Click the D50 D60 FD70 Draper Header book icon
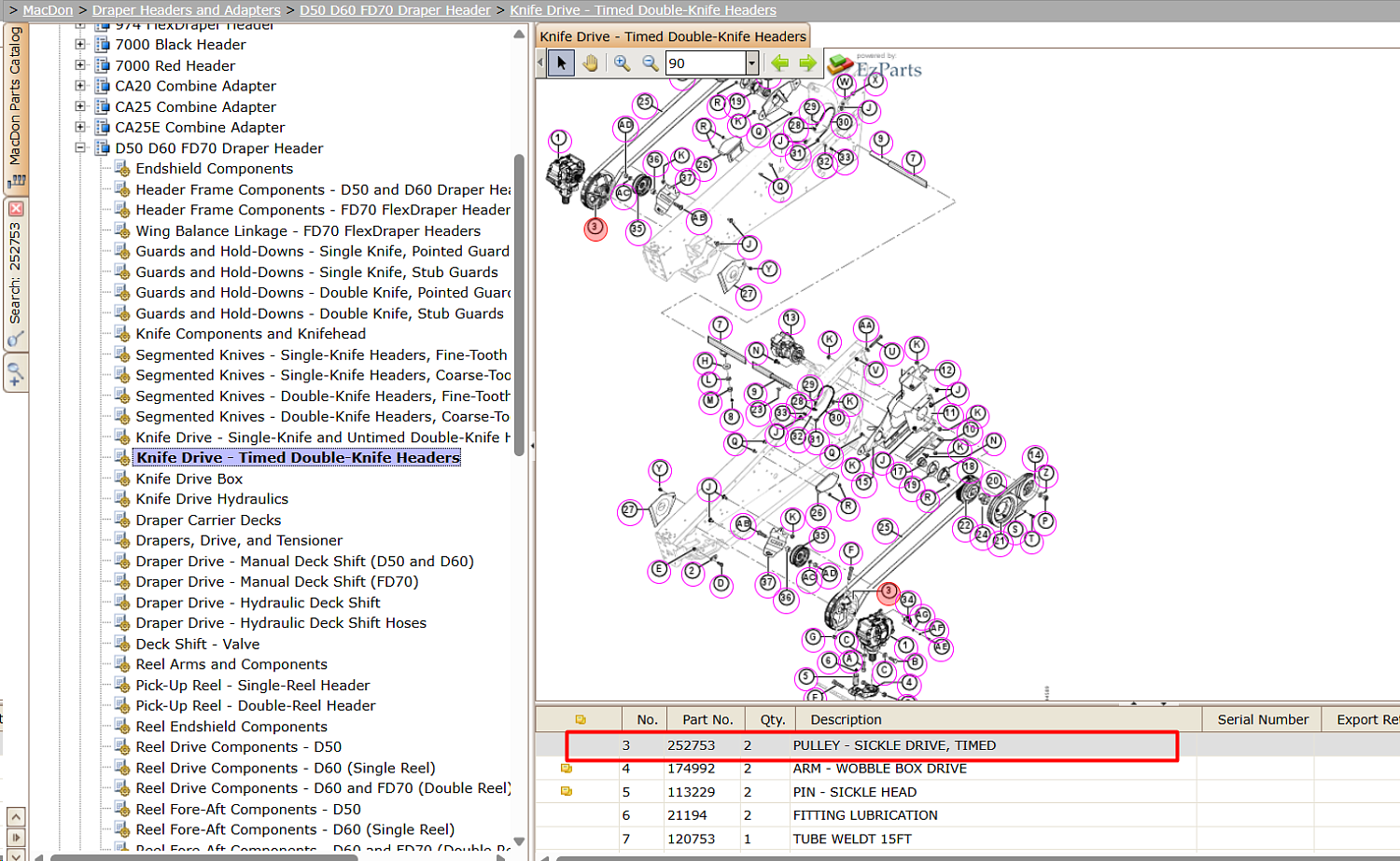This screenshot has height=861, width=1400. pyautogui.click(x=103, y=148)
